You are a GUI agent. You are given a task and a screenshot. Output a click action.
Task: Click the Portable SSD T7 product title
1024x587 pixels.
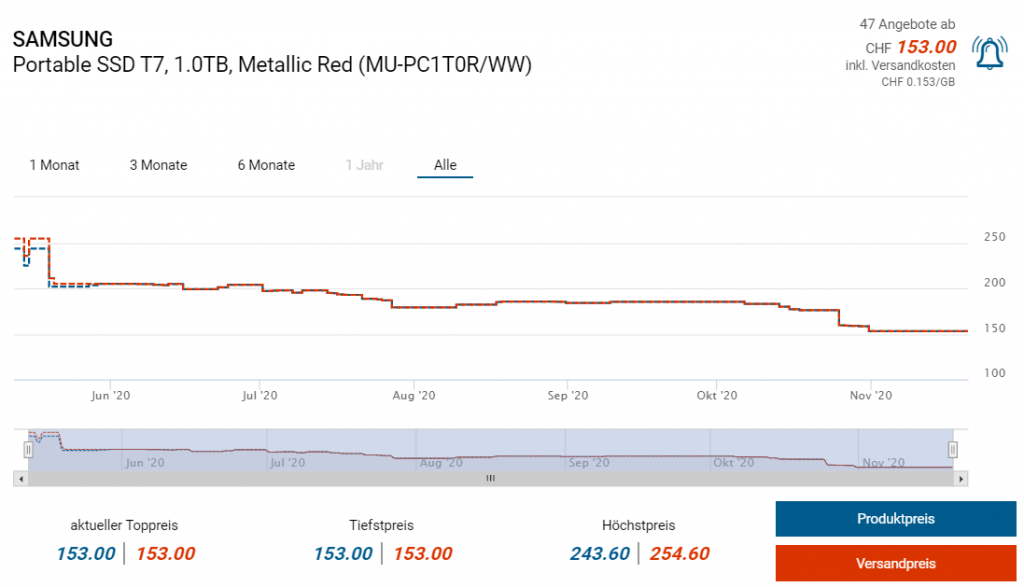(x=272, y=65)
